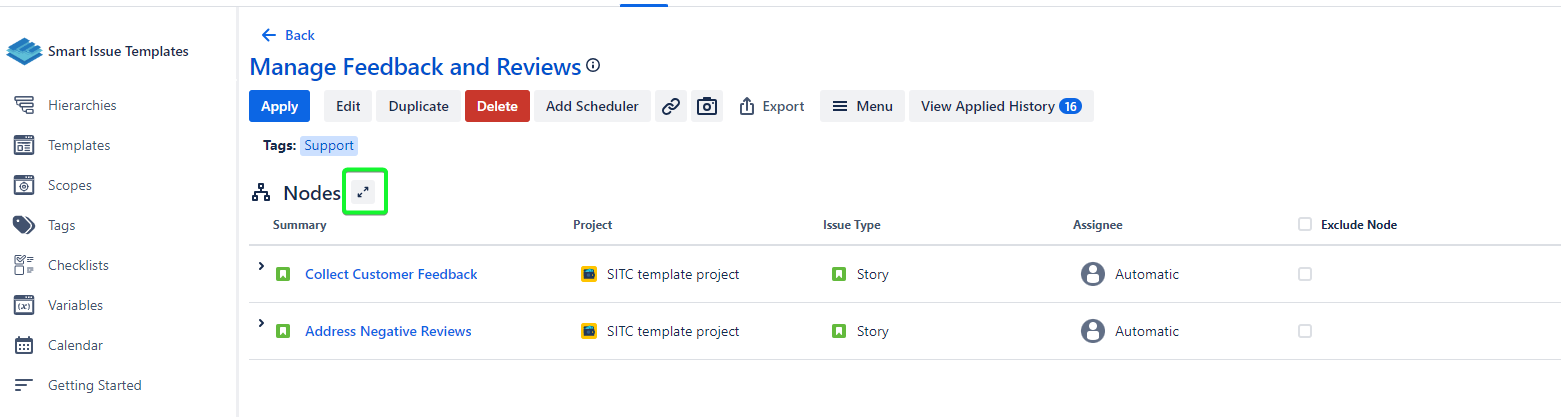
Task: Open Hierarchies in the sidebar
Action: (x=82, y=105)
